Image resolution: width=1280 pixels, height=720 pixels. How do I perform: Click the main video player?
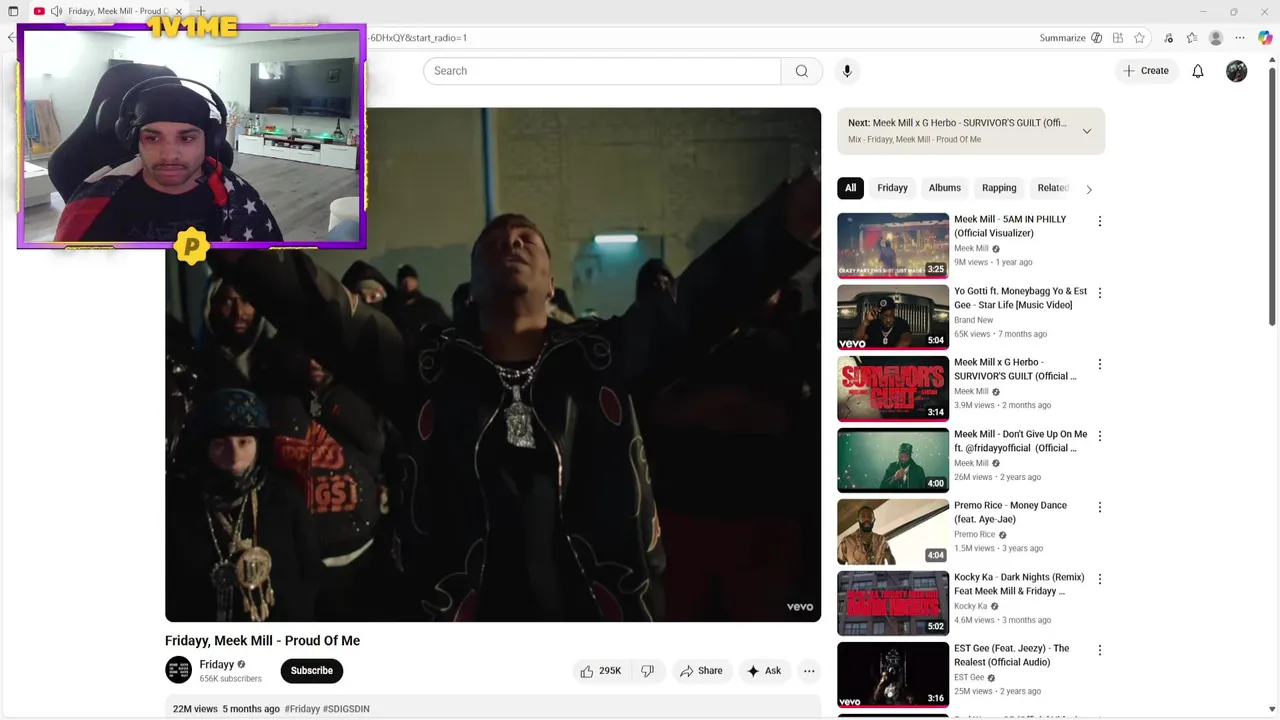point(493,365)
